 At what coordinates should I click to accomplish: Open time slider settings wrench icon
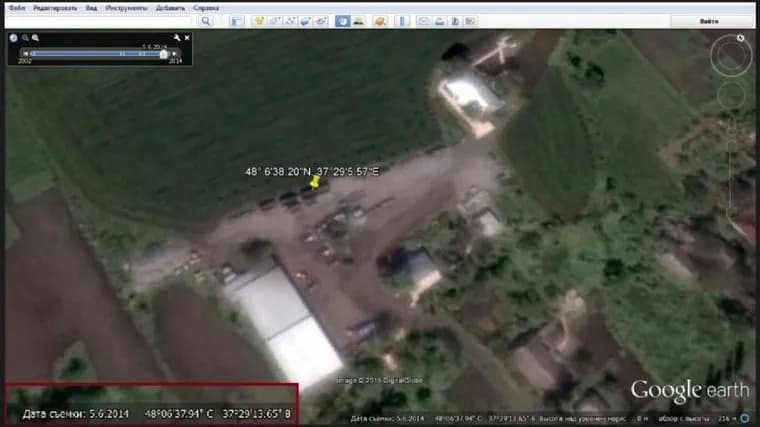(x=177, y=38)
